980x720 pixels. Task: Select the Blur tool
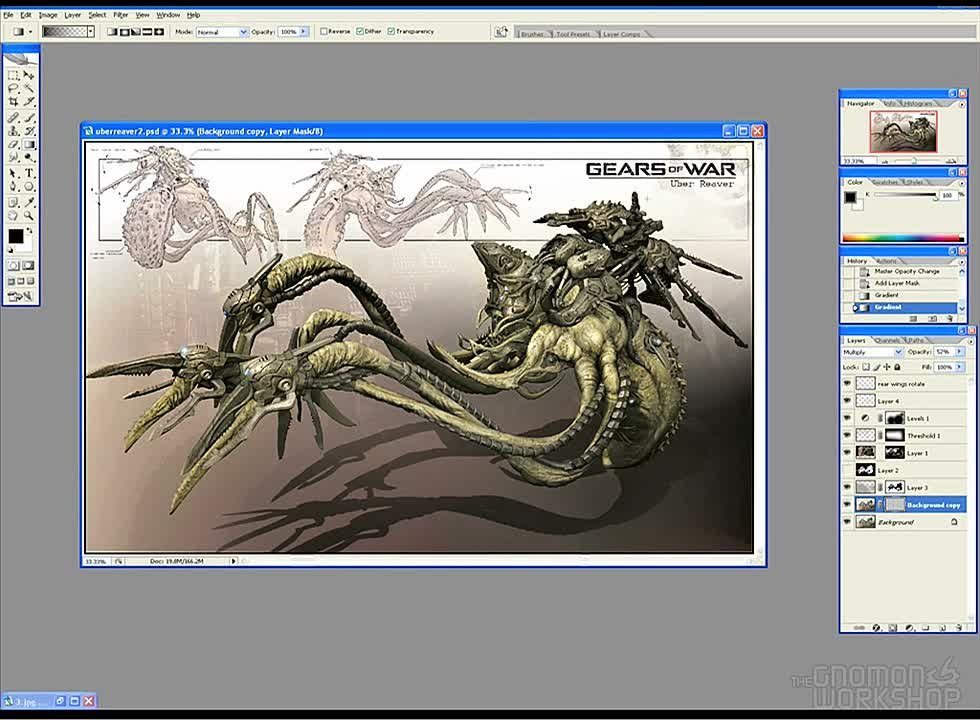[13, 158]
